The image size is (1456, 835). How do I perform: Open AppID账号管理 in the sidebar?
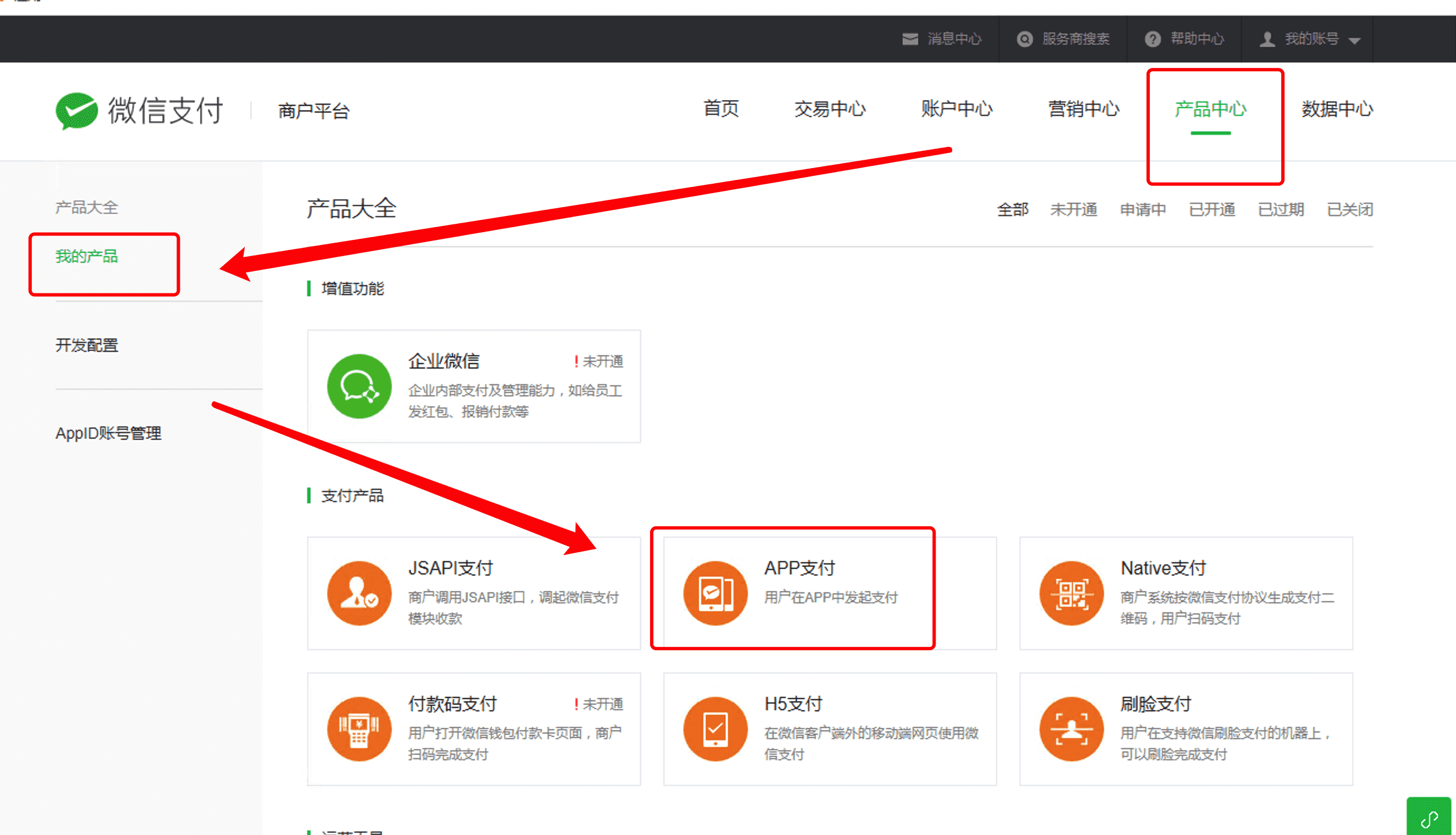point(109,434)
